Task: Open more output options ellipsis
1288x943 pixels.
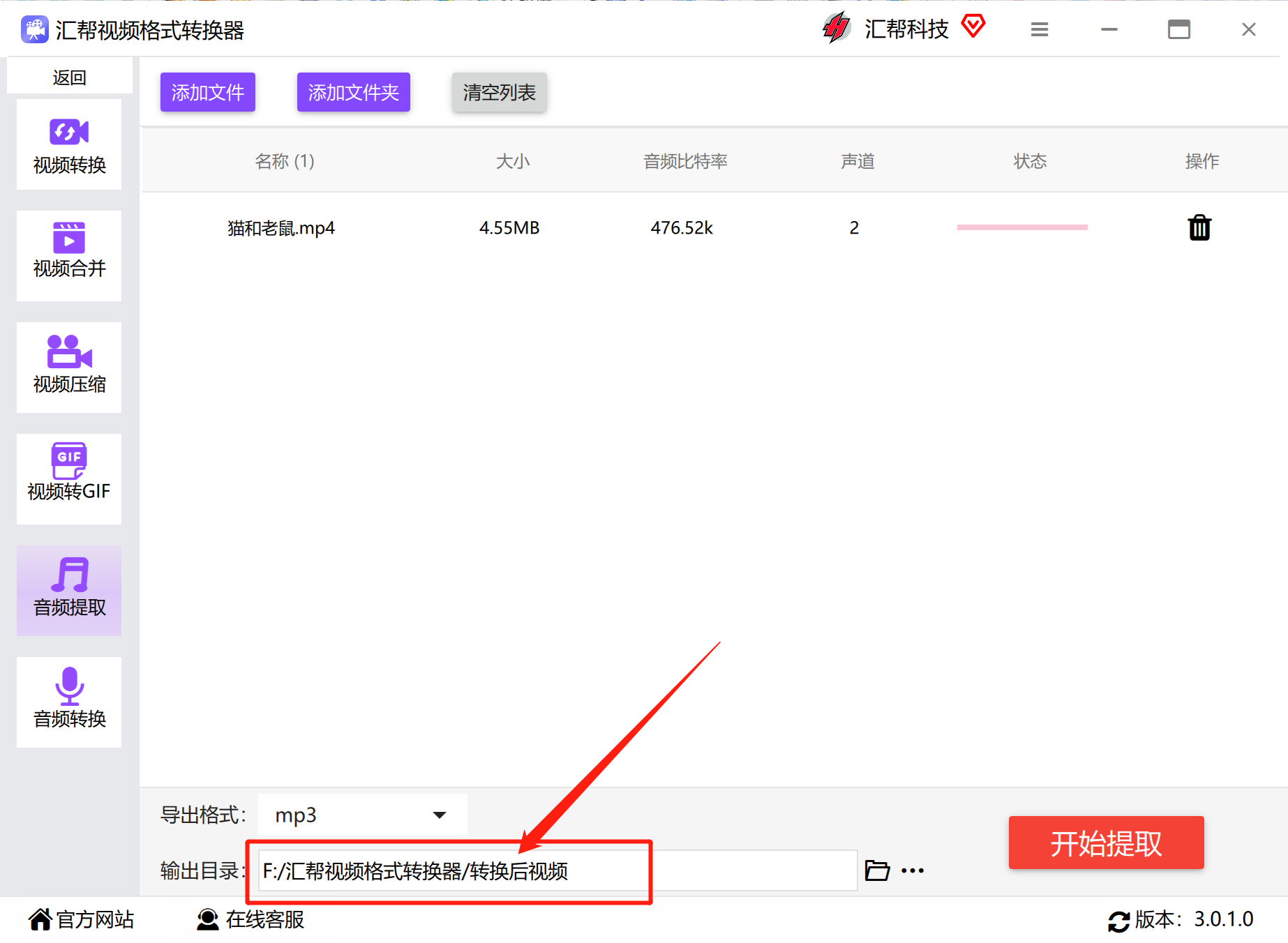Action: click(x=913, y=870)
